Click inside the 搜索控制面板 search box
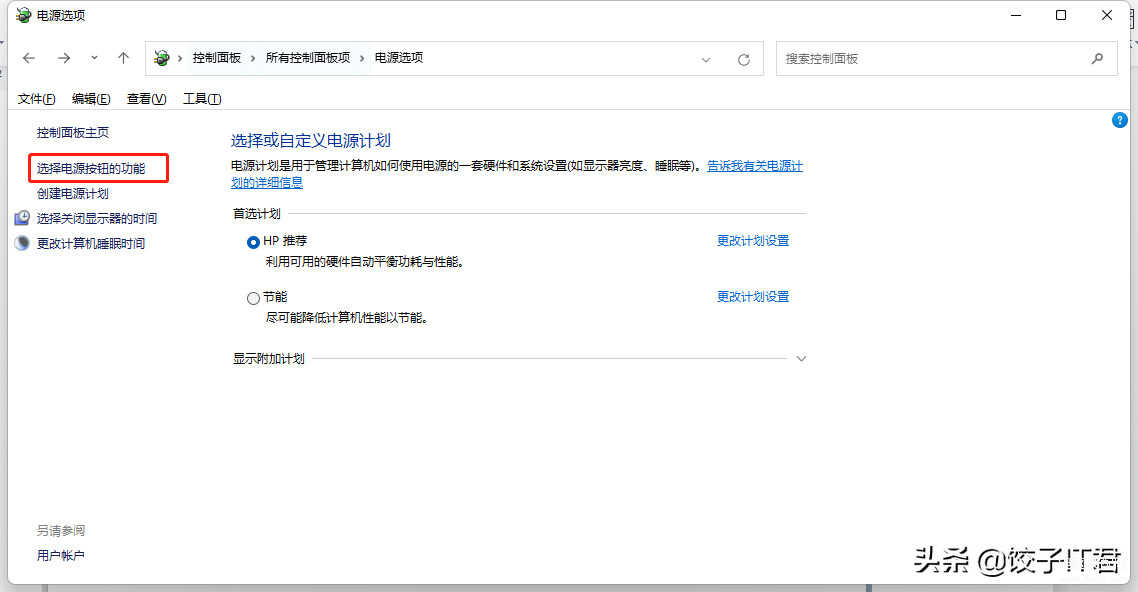The image size is (1138, 592). (930, 58)
